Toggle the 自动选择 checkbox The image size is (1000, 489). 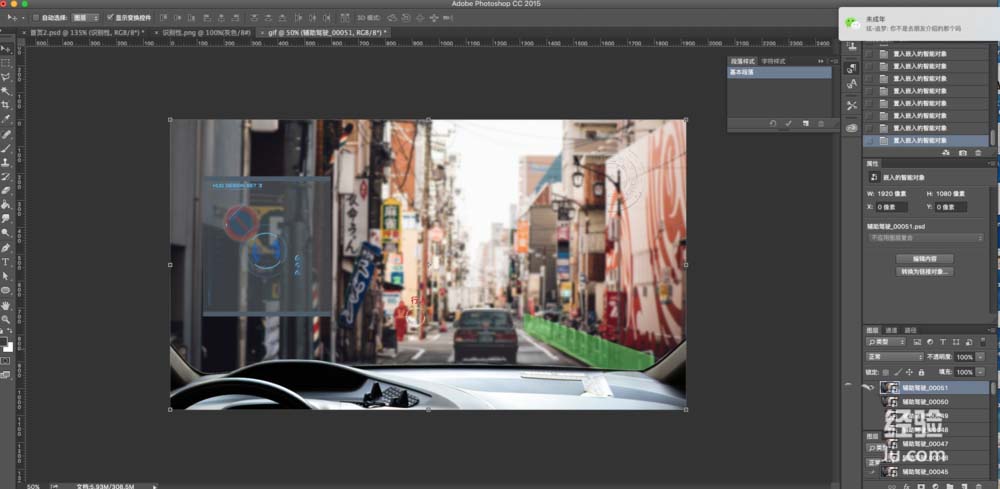click(x=37, y=17)
